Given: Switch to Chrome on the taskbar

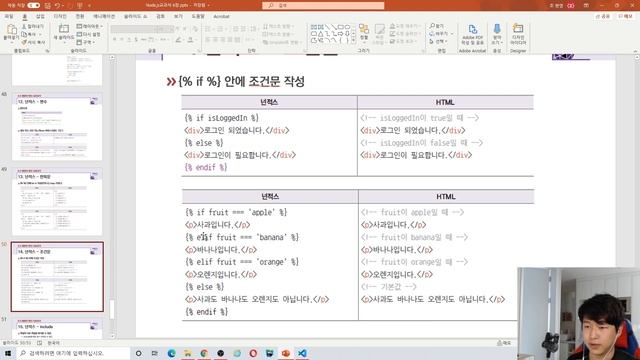Looking at the screenshot, I should click(204, 353).
